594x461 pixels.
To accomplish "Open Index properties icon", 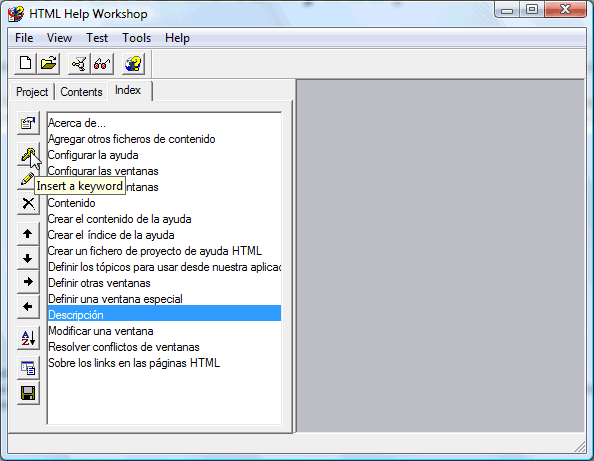I will click(28, 123).
